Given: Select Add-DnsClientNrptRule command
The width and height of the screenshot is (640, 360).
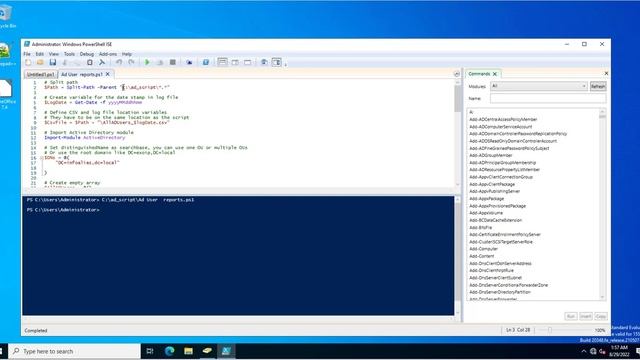Looking at the screenshot, I should point(491,271).
